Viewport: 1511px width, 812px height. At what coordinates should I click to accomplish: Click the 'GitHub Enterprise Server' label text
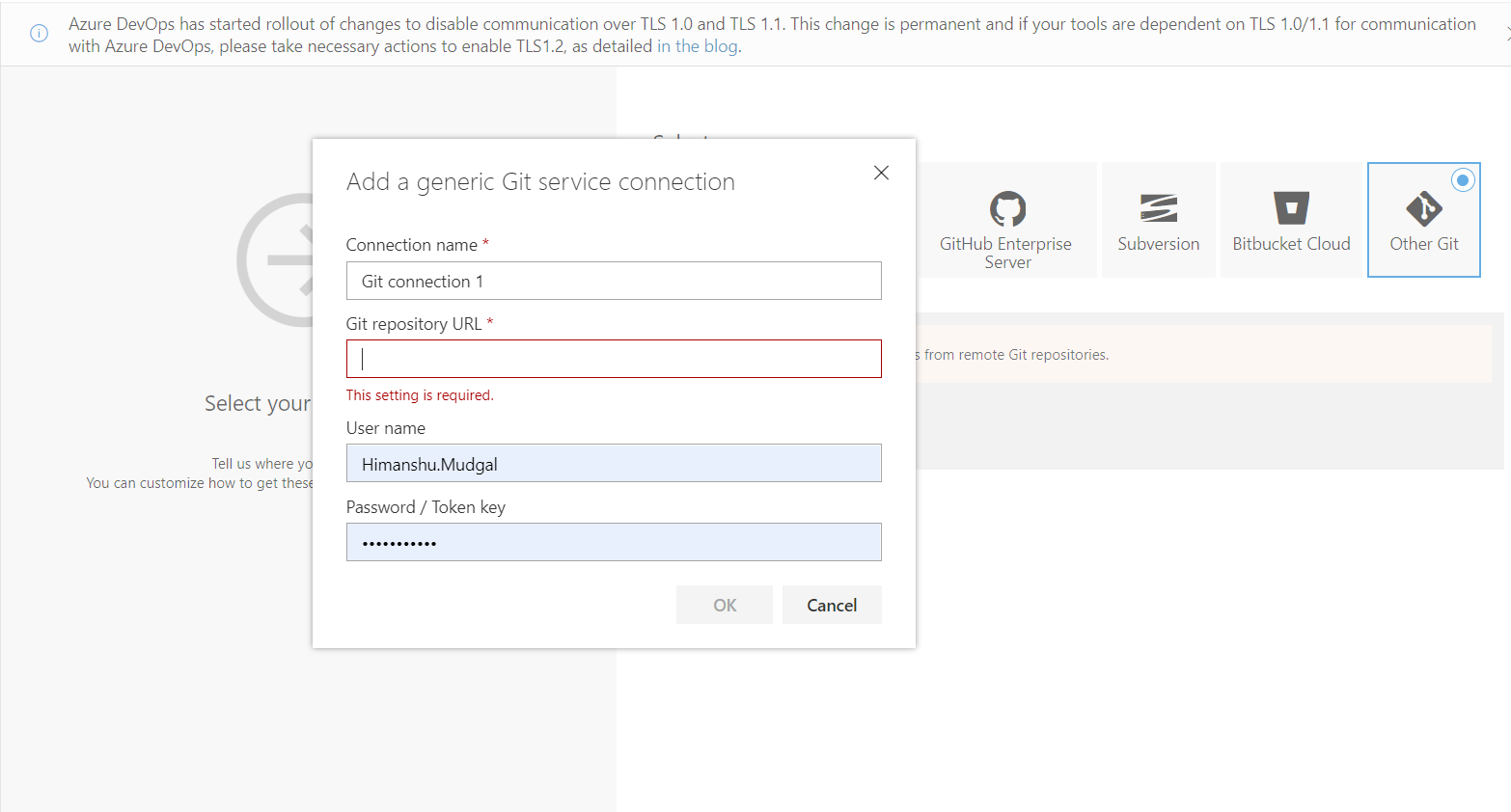1006,253
